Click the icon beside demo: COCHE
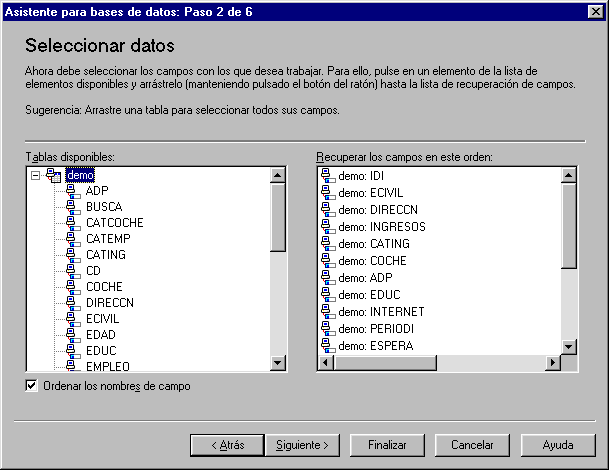609x470 pixels. 328,261
